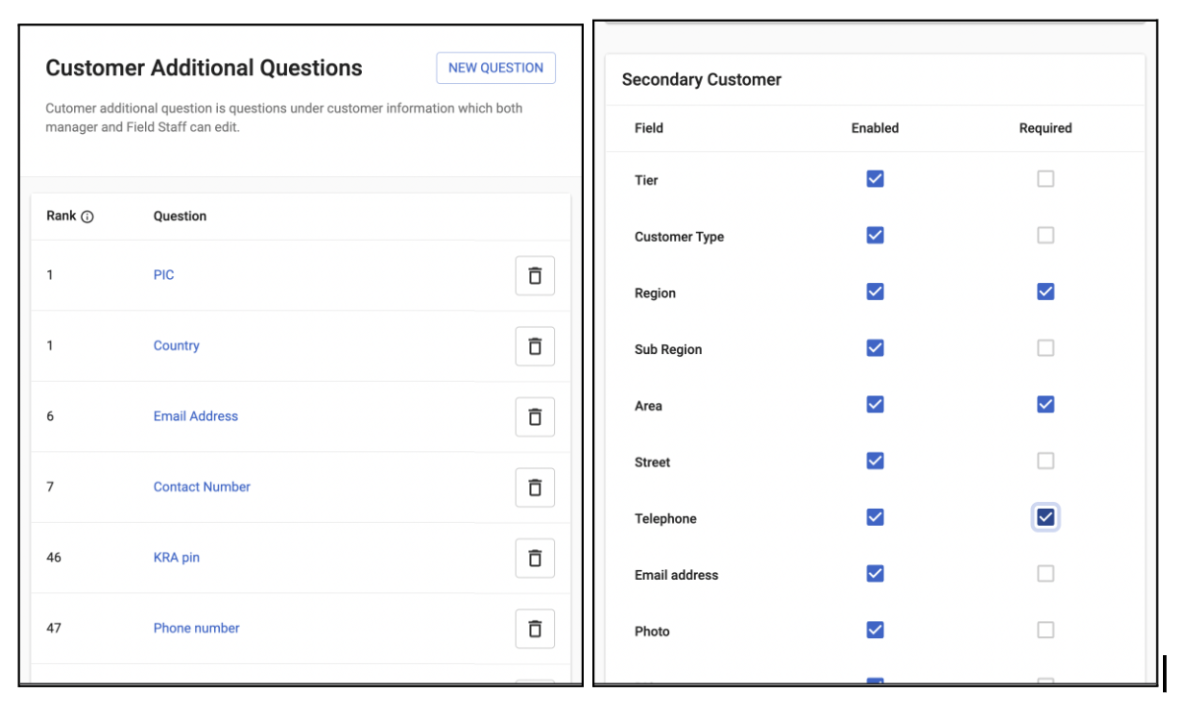
Task: Click trash icon beside Phone number question
Action: tap(535, 628)
